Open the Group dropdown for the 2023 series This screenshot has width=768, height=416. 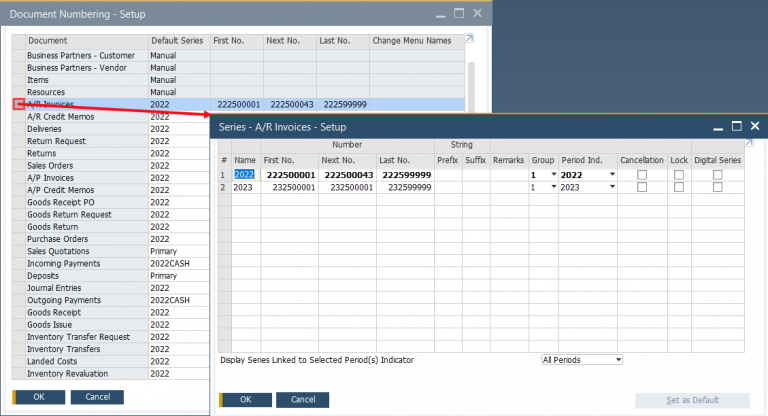tap(553, 187)
